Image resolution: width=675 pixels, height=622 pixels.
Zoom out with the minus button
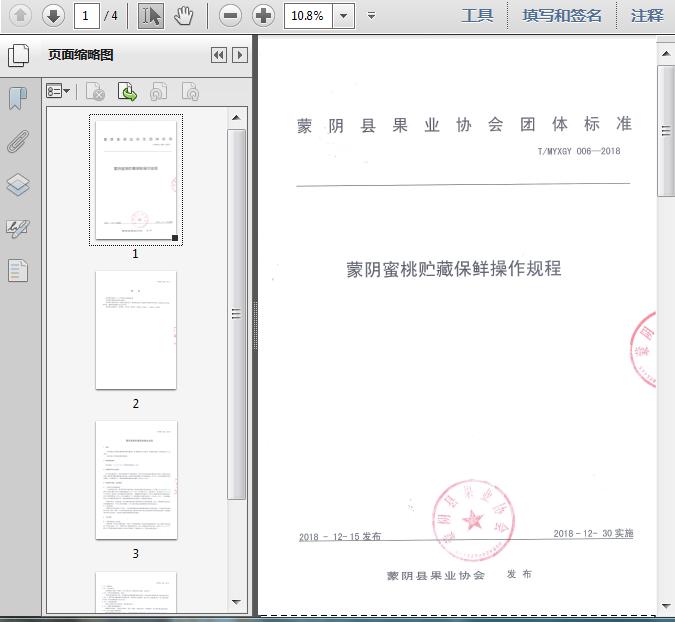click(x=230, y=16)
